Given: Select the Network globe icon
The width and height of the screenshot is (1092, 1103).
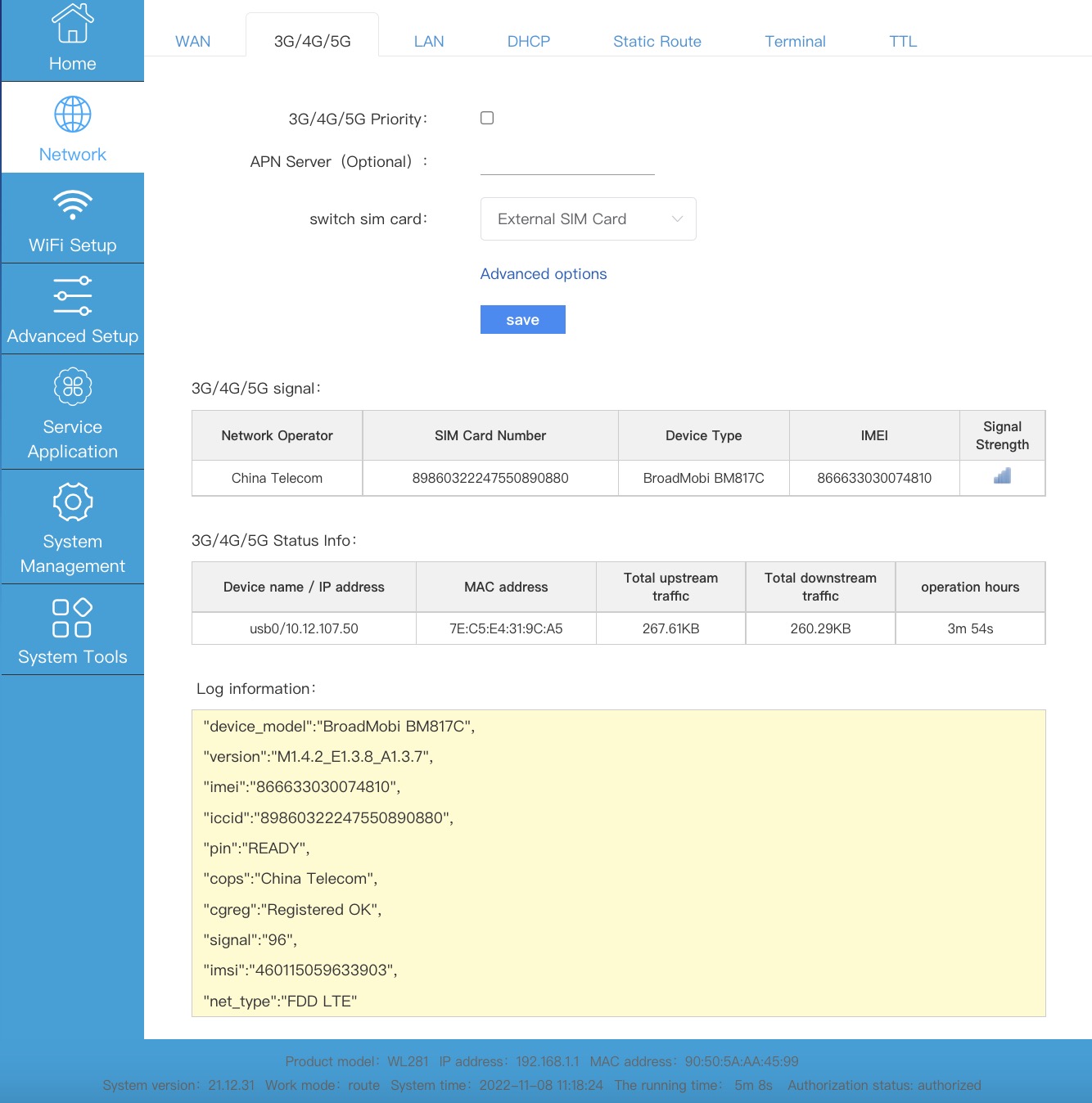Looking at the screenshot, I should click(x=72, y=115).
